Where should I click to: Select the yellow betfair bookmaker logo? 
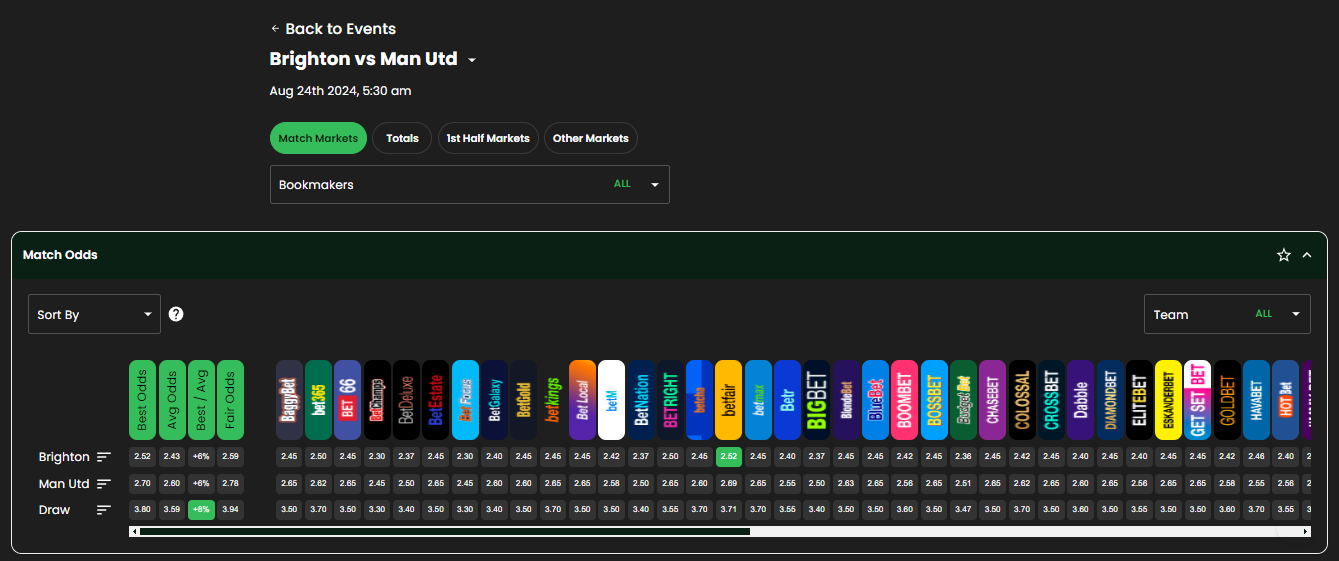pos(729,400)
